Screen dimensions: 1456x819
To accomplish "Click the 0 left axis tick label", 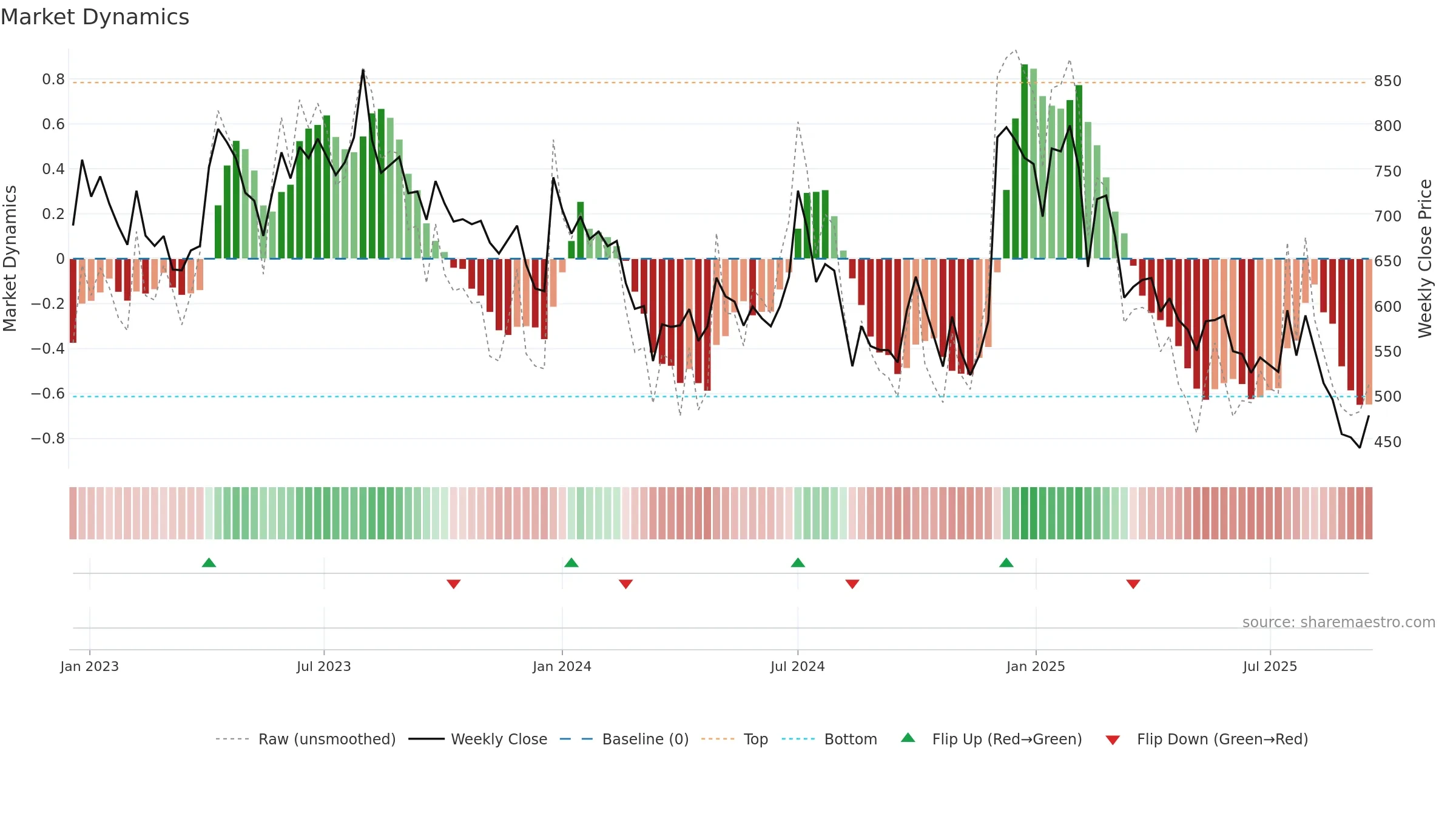I will click(60, 259).
